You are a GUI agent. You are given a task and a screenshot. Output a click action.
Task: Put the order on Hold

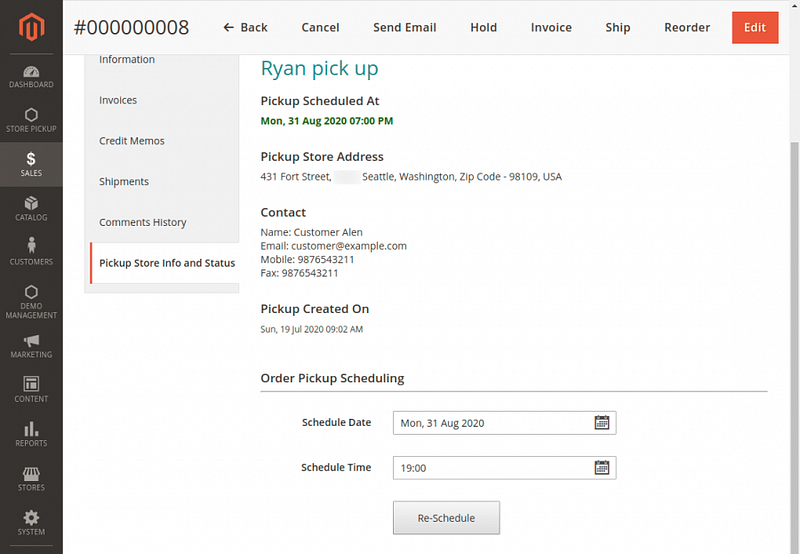pyautogui.click(x=484, y=28)
